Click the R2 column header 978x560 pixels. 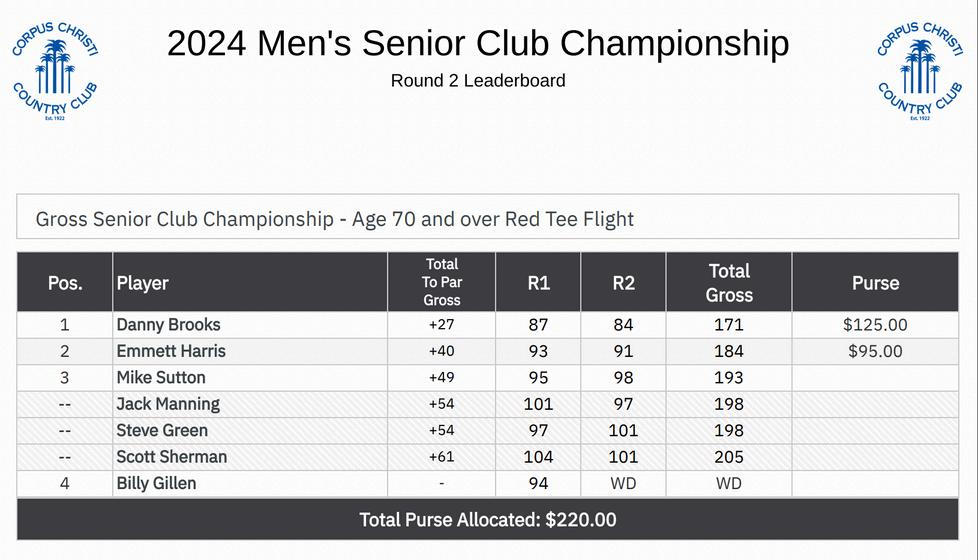point(623,283)
